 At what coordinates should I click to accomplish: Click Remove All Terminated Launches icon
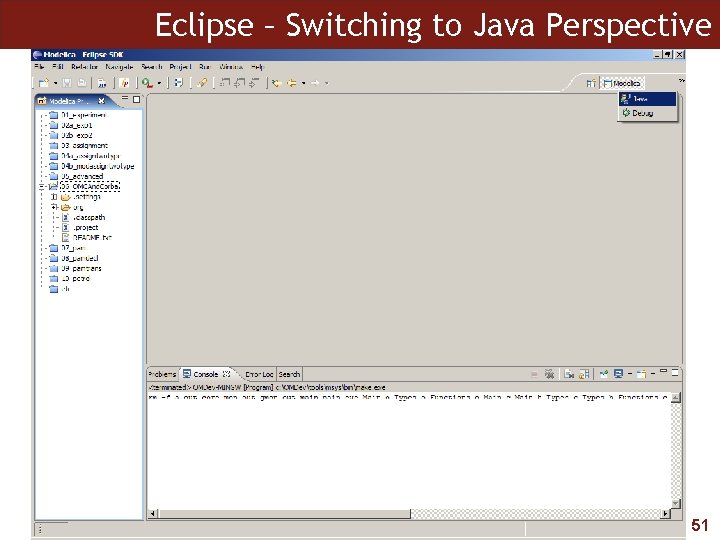pyautogui.click(x=549, y=374)
